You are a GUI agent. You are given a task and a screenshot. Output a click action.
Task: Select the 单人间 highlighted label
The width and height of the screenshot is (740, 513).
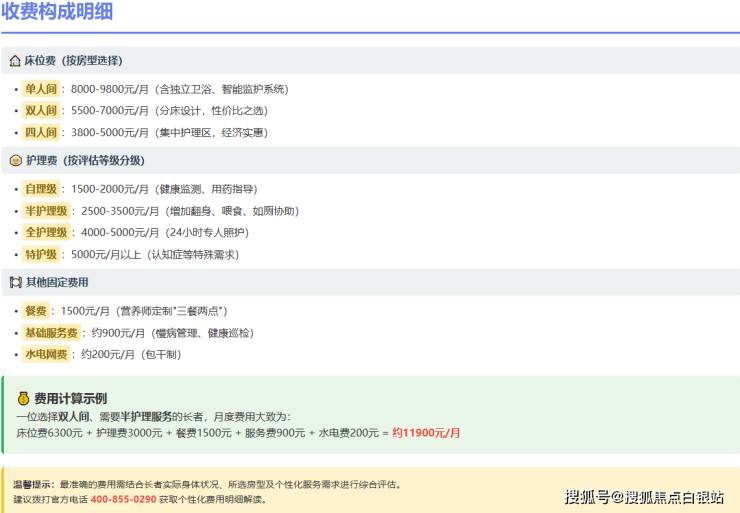[41, 89]
